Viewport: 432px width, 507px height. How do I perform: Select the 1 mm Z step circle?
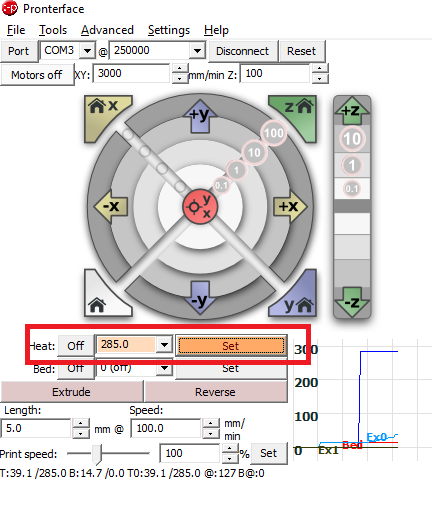point(352,165)
